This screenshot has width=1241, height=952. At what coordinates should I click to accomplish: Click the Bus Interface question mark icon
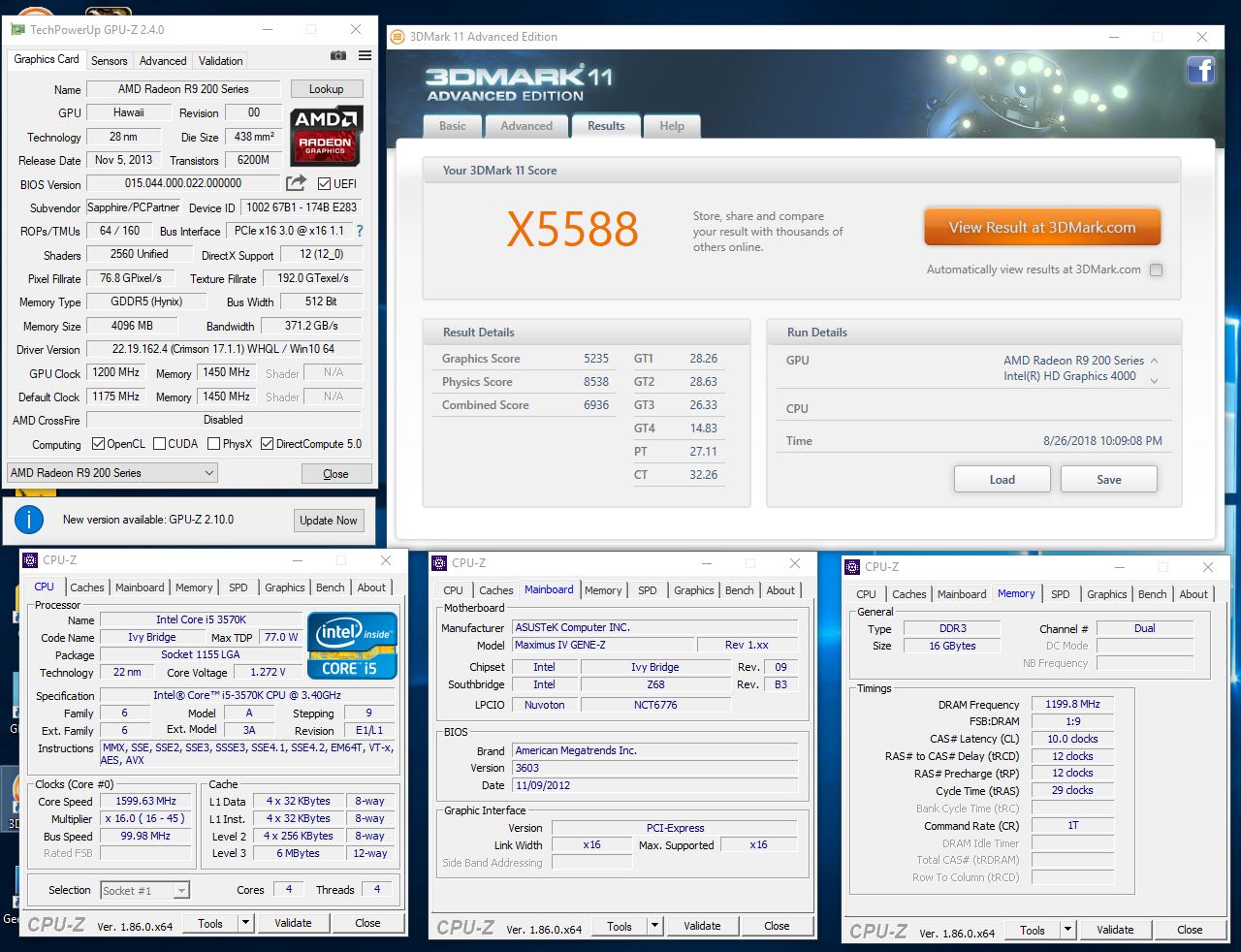(360, 231)
